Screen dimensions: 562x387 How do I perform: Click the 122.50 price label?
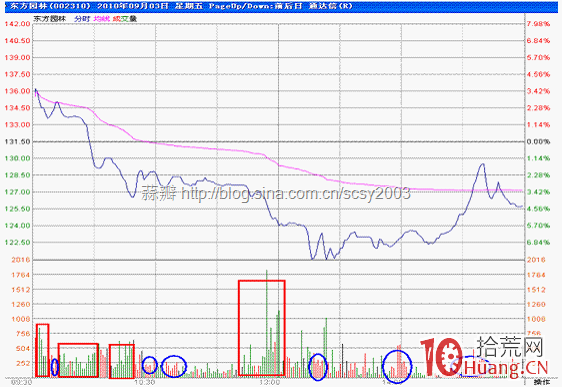coord(17,243)
